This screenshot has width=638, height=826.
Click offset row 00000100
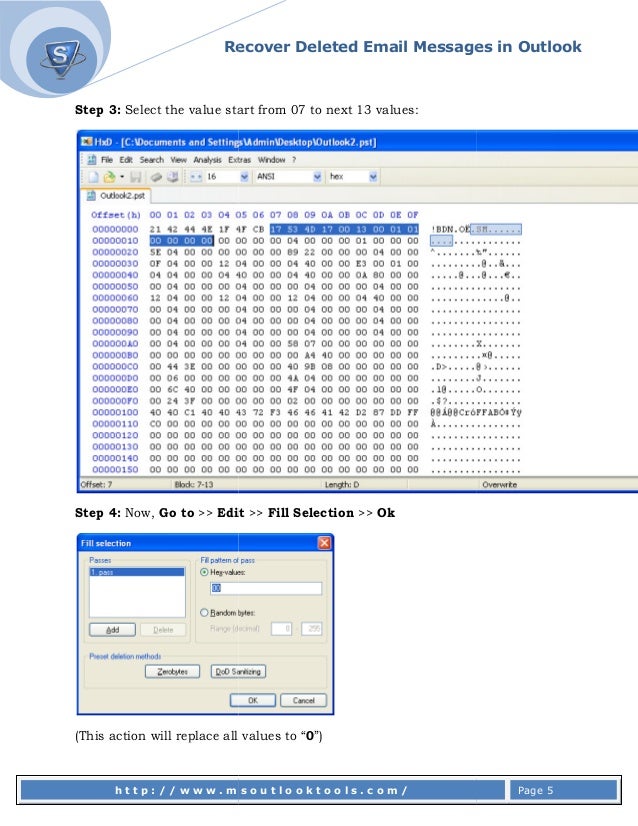click(115, 412)
